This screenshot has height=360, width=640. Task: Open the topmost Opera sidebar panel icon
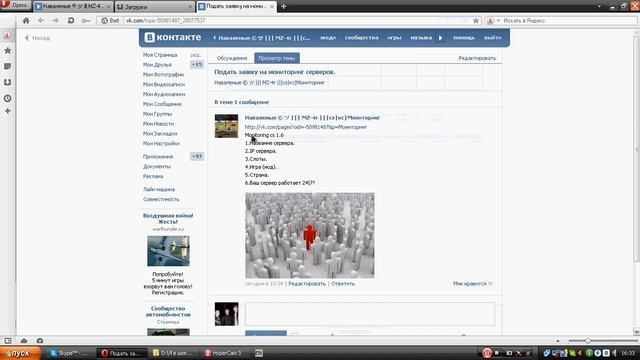[x=7, y=36]
